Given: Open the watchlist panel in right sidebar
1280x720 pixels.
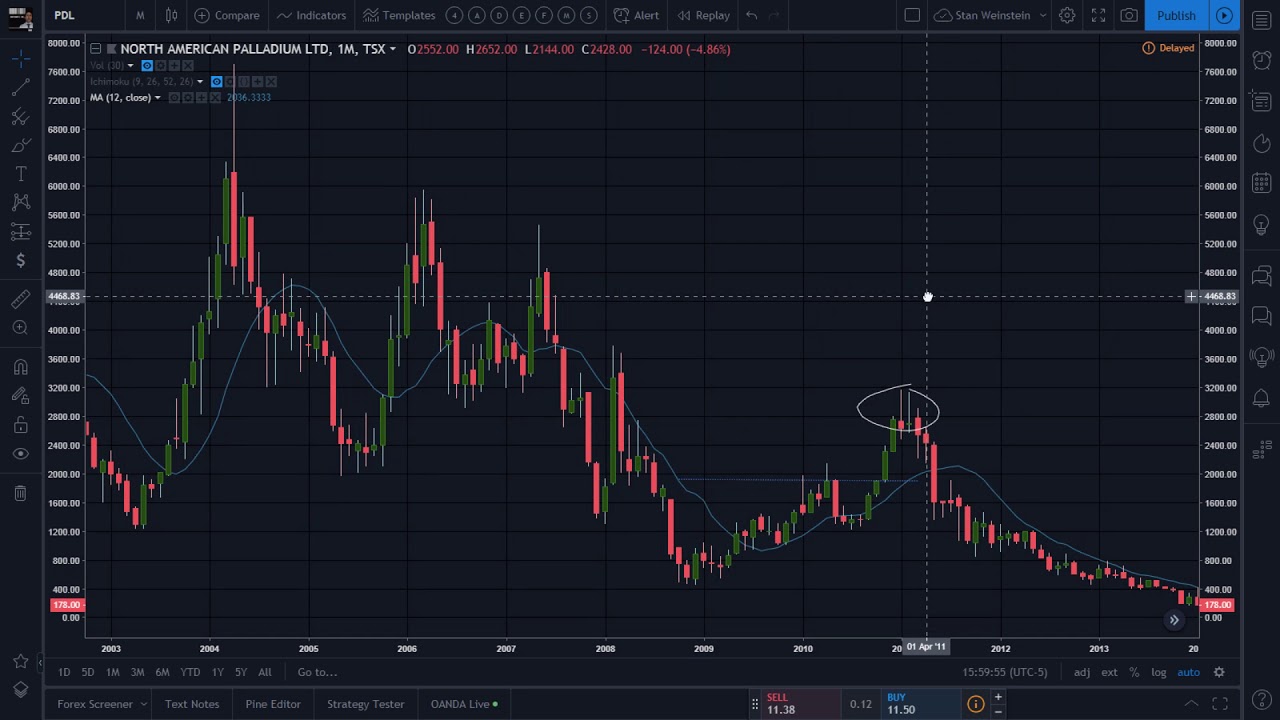Looking at the screenshot, I should (x=1261, y=21).
